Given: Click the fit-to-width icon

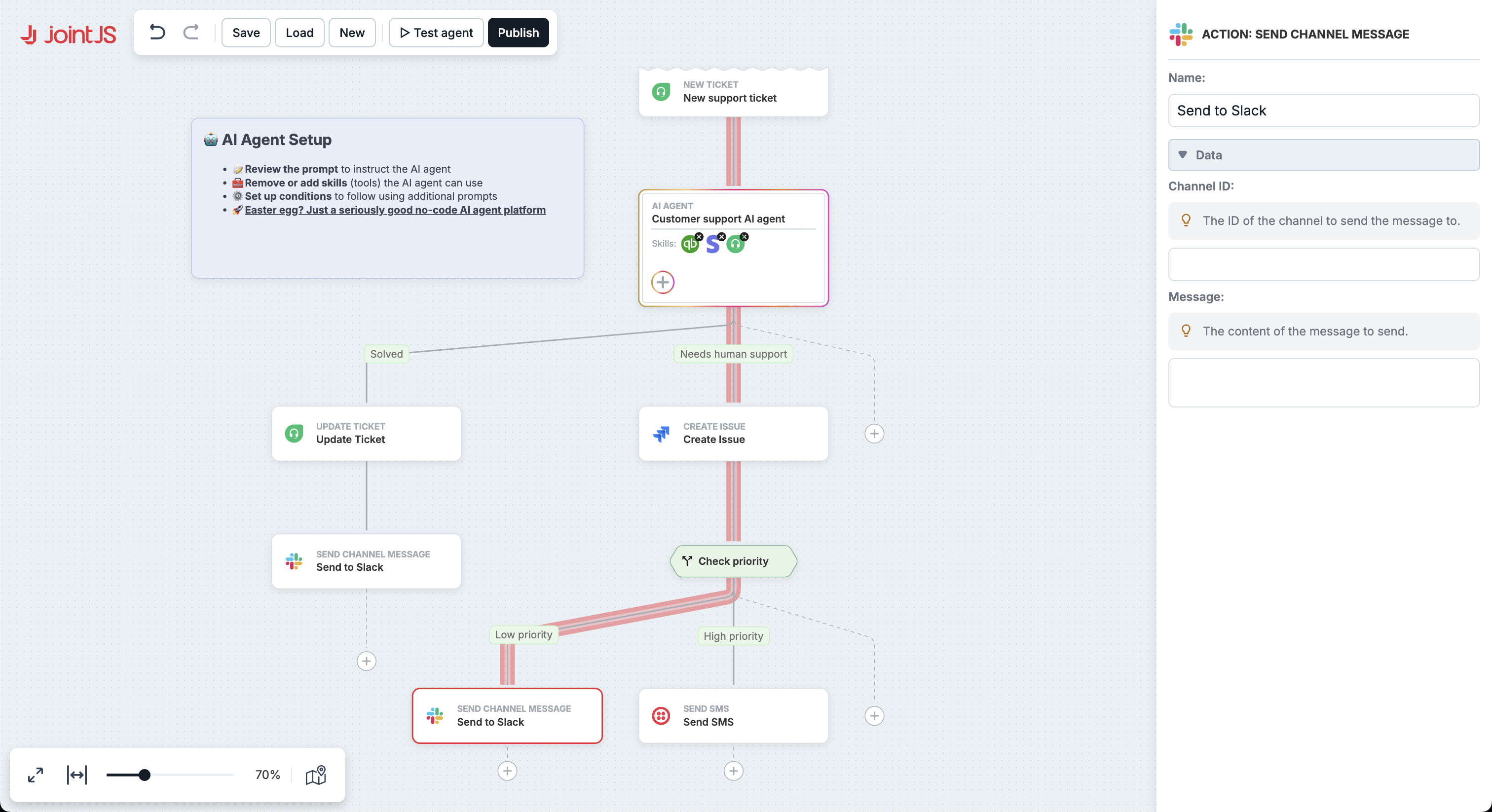Looking at the screenshot, I should (77, 775).
